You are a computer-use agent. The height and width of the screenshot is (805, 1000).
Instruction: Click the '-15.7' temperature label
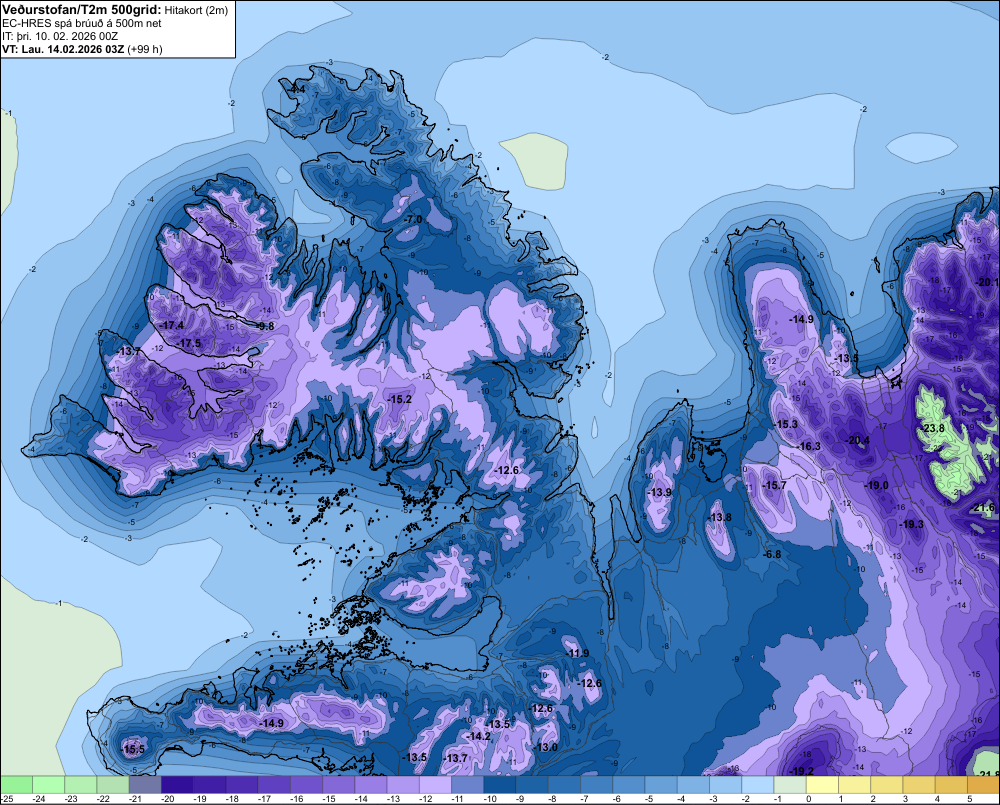[x=774, y=485]
